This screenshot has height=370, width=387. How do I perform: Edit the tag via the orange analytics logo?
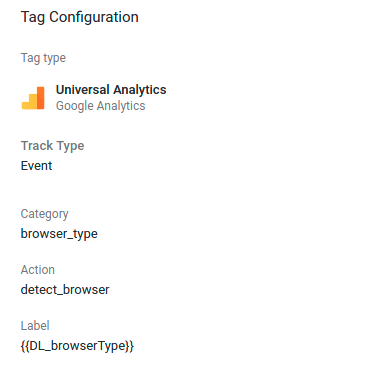click(33, 98)
